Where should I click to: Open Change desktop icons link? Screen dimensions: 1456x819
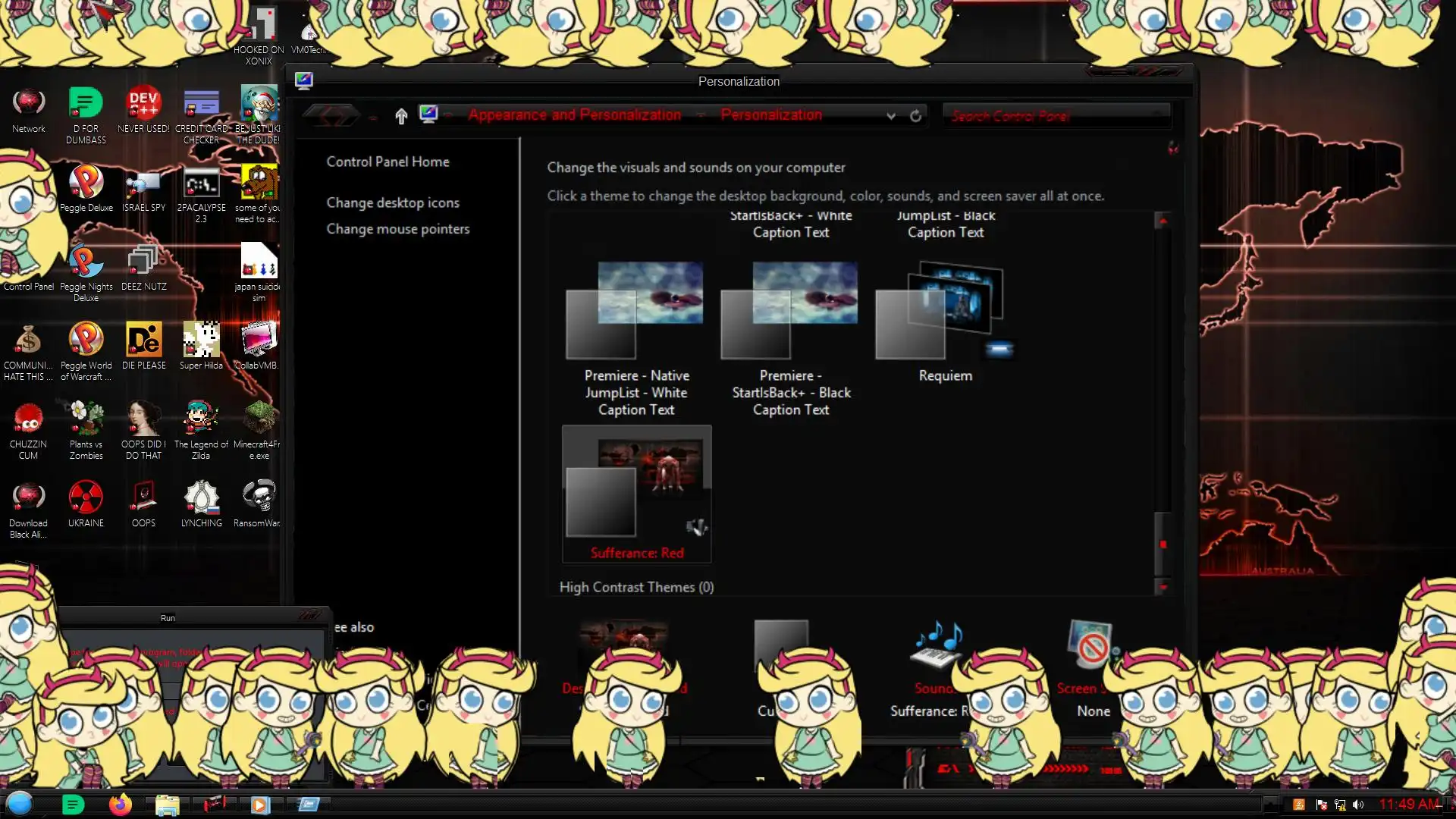pos(393,202)
